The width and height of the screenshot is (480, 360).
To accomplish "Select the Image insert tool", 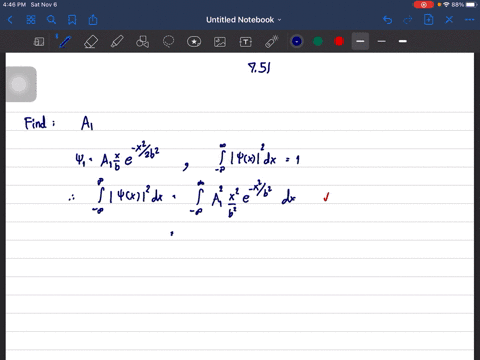I will point(220,42).
